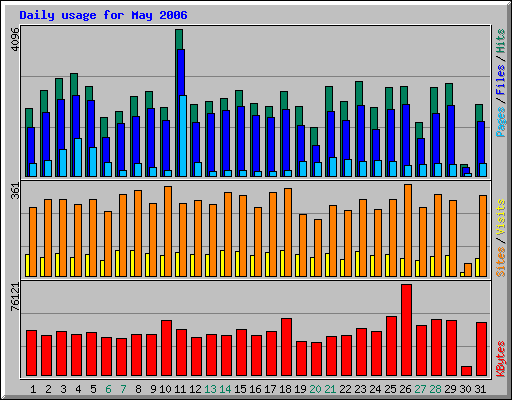Click the 'Hits' legend label
Screen dimensions: 512x400
click(501, 41)
